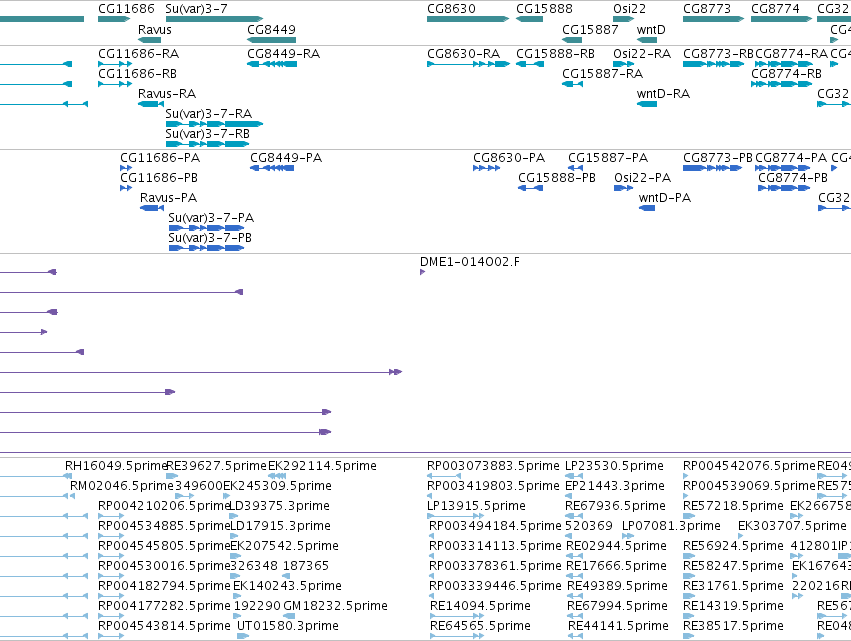
Task: Click the LP07081.3prime EST label
Action: click(671, 526)
